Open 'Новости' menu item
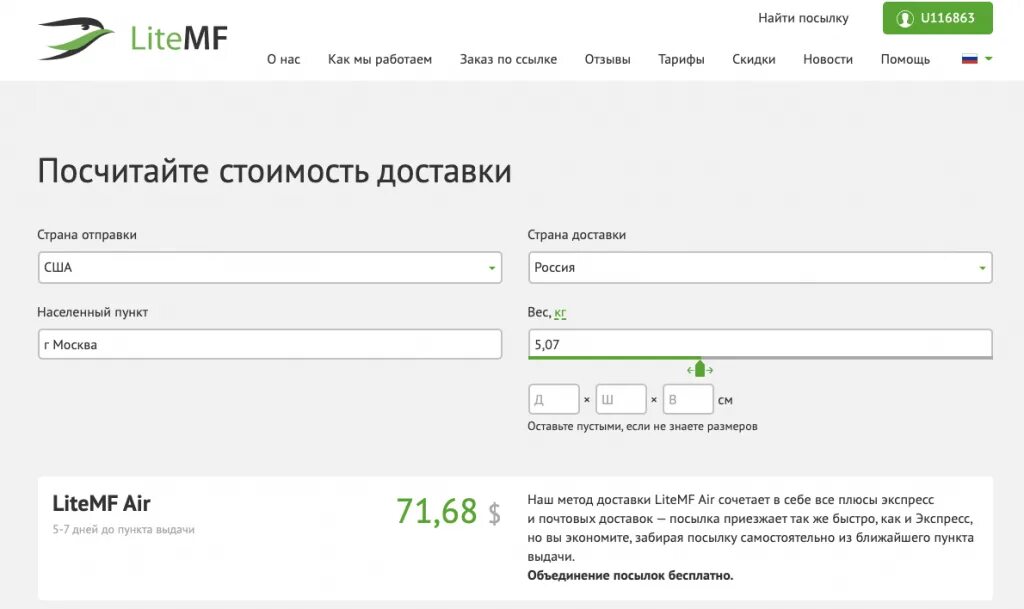 pos(828,59)
